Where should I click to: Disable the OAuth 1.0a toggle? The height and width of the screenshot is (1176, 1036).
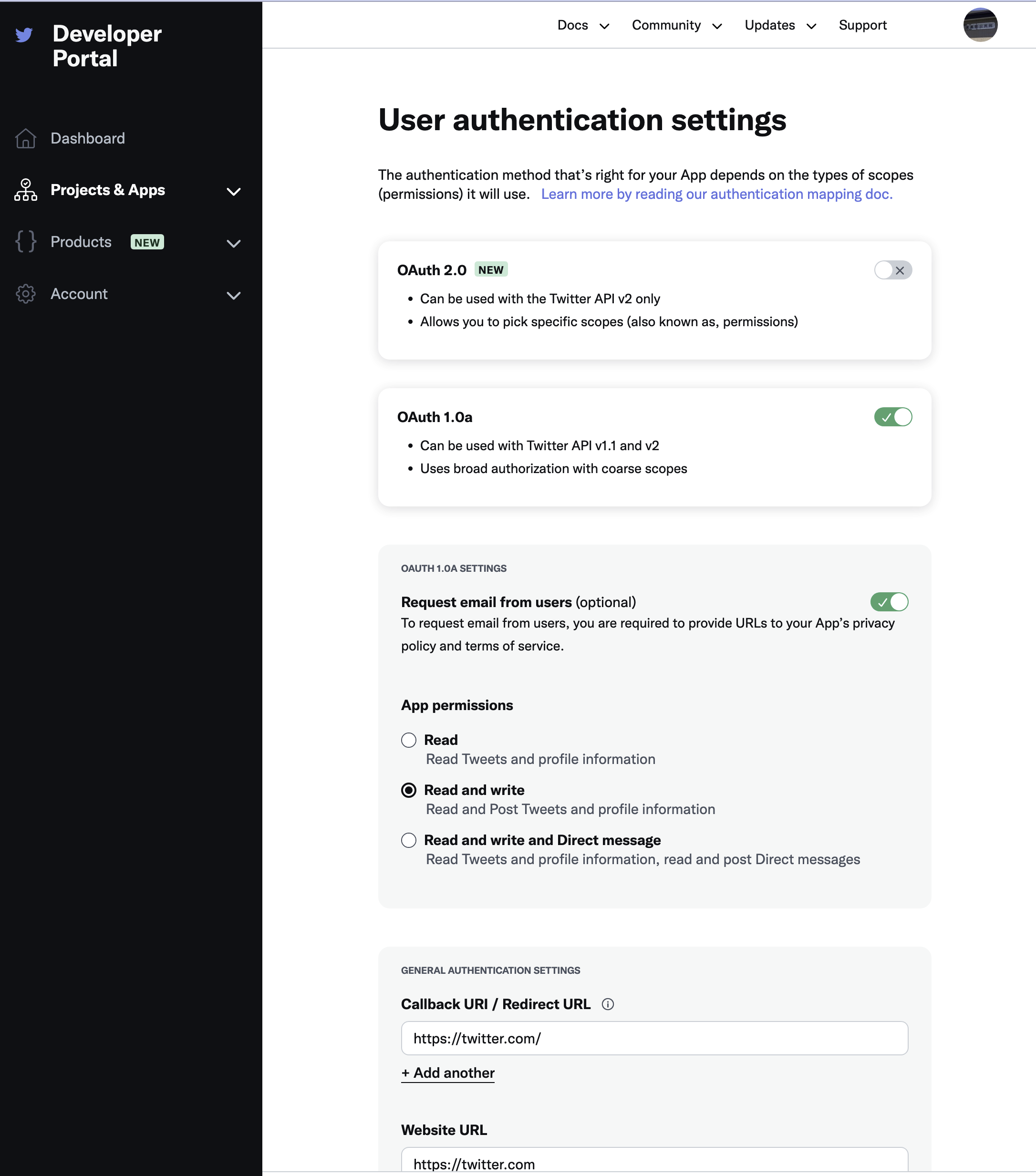tap(893, 417)
